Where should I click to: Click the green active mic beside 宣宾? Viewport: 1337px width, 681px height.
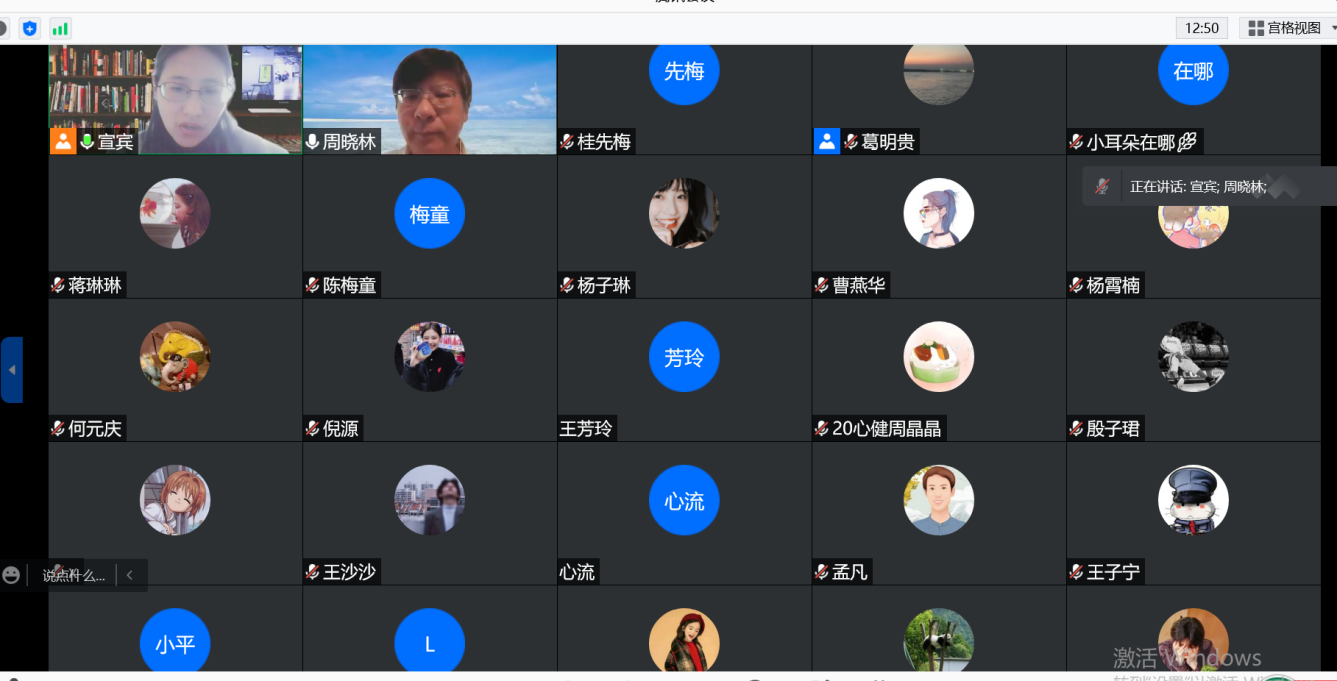pos(87,142)
